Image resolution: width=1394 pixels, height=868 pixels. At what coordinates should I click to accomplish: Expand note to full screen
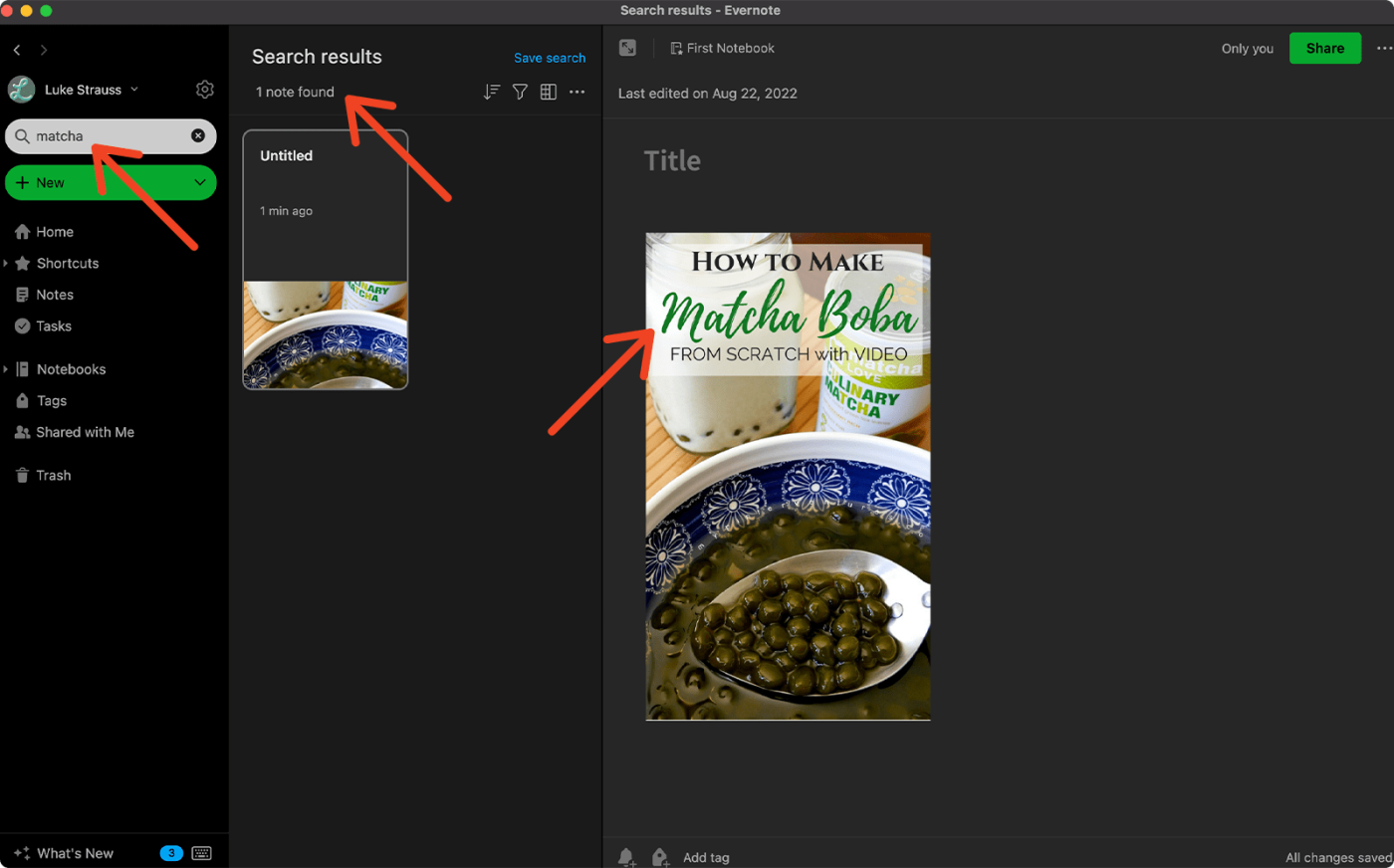click(x=627, y=48)
